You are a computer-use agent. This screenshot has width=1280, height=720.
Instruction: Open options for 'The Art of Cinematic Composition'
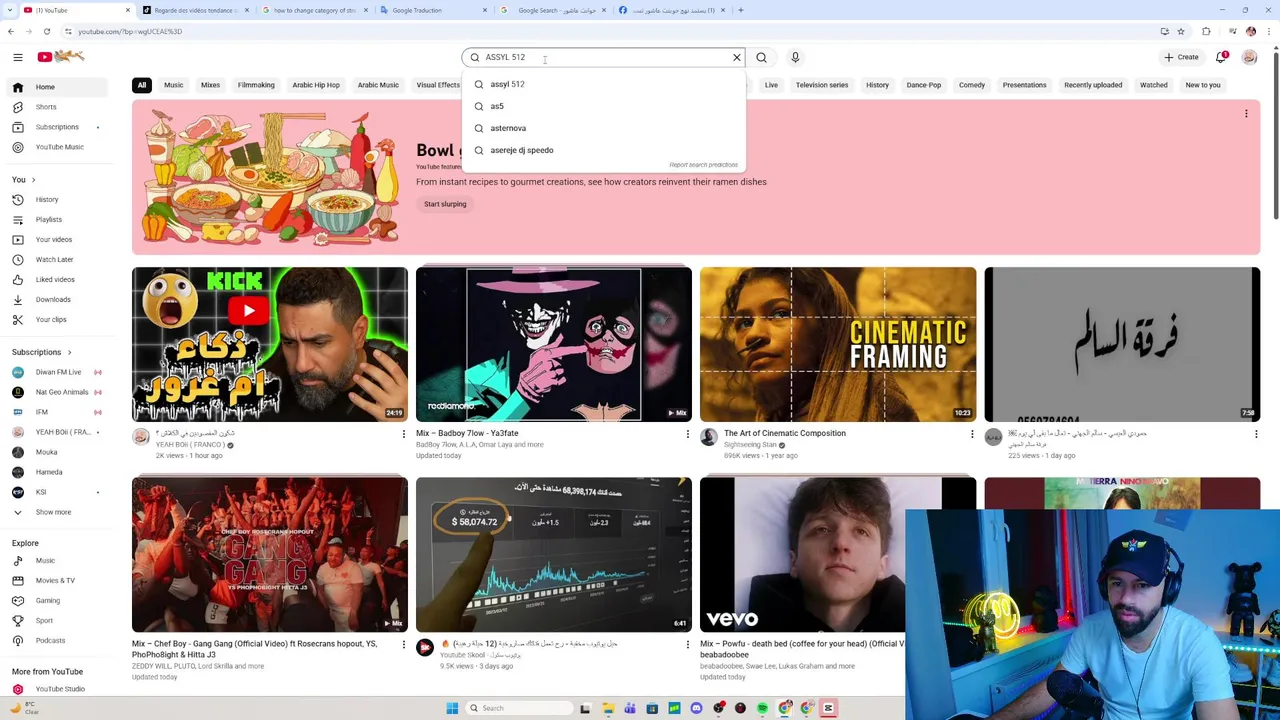(x=971, y=434)
